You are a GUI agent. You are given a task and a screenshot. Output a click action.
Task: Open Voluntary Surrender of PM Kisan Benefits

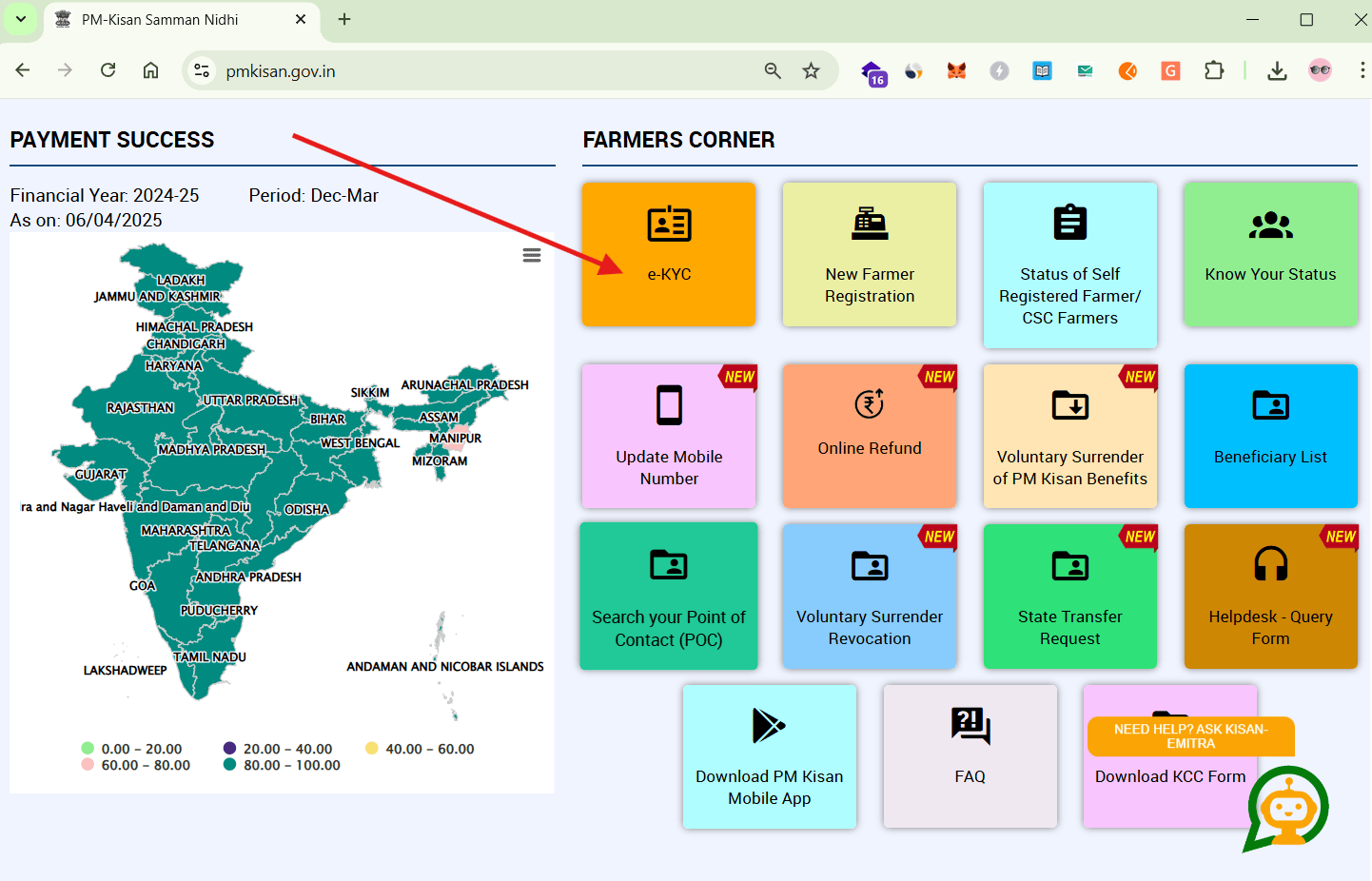pyautogui.click(x=1069, y=436)
